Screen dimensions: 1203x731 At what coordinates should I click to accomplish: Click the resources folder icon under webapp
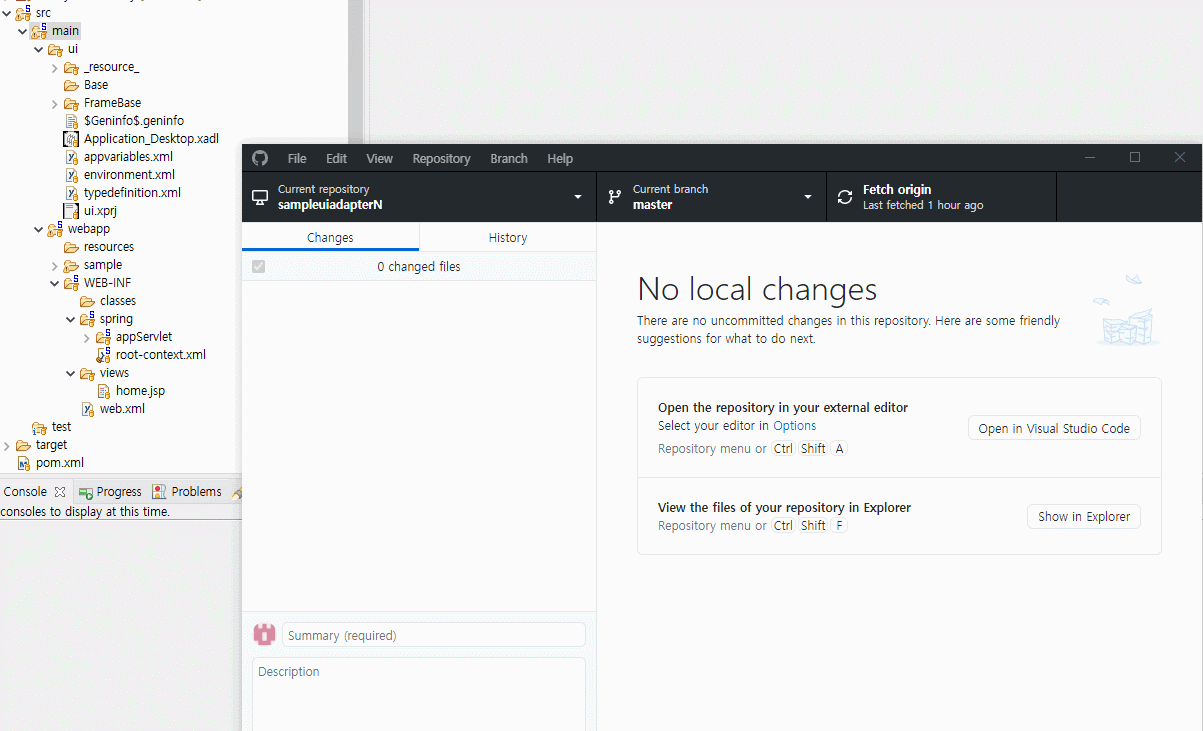click(x=71, y=247)
